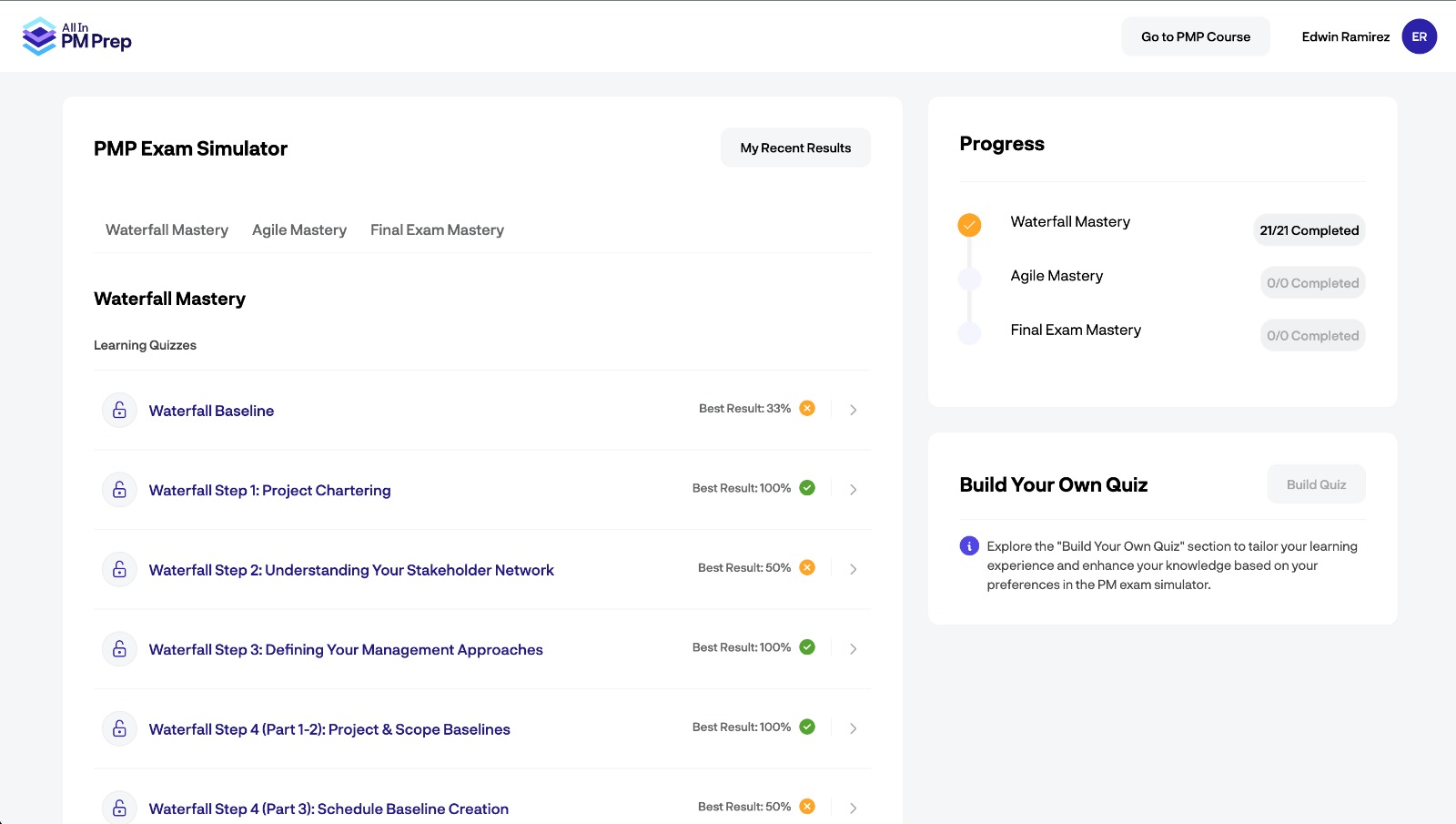This screenshot has height=824, width=1456.
Task: Click the Build Quiz button
Action: [1316, 484]
